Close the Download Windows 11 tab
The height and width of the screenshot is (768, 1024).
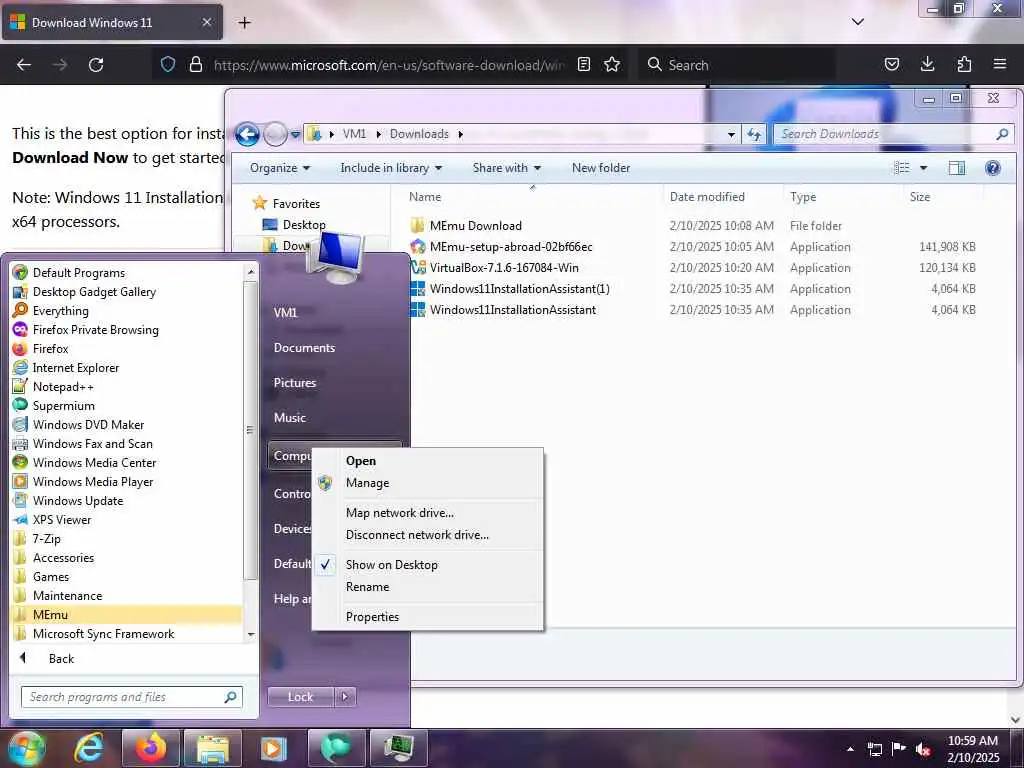click(206, 22)
